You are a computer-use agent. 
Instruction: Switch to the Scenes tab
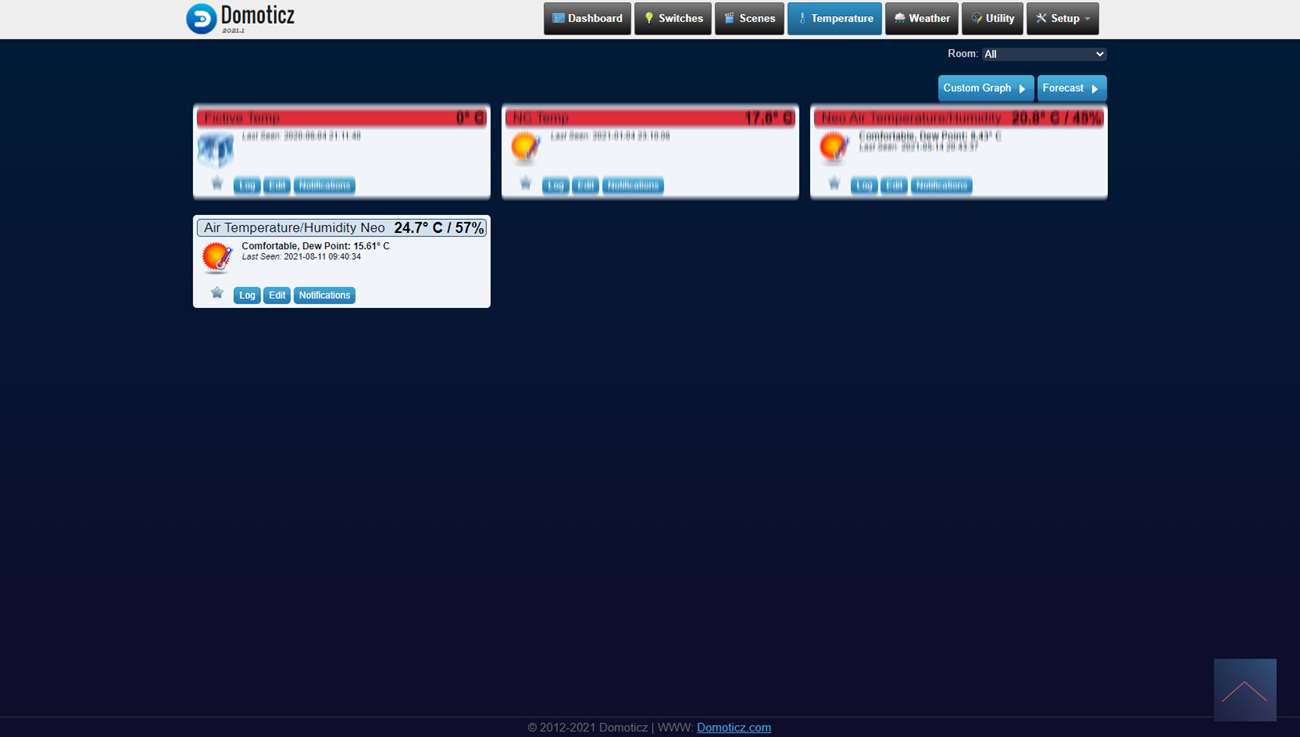pyautogui.click(x=749, y=18)
